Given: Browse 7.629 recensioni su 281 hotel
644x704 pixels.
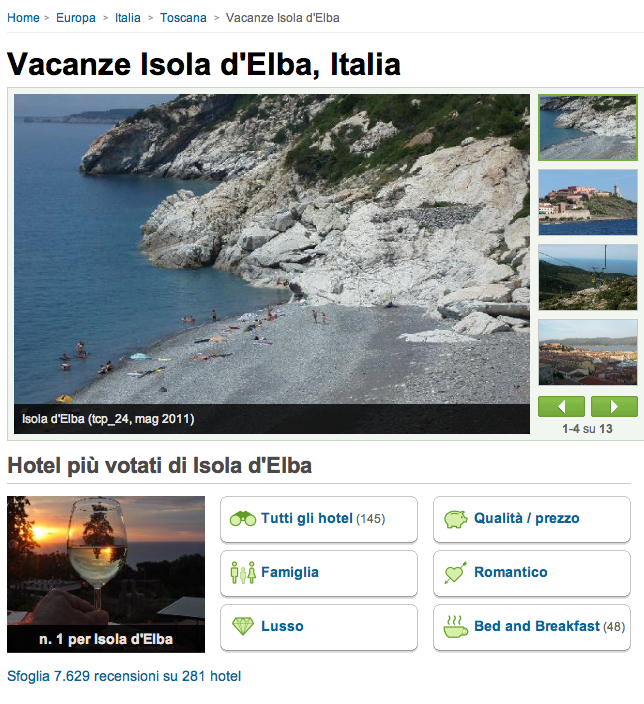Looking at the screenshot, I should point(124,676).
